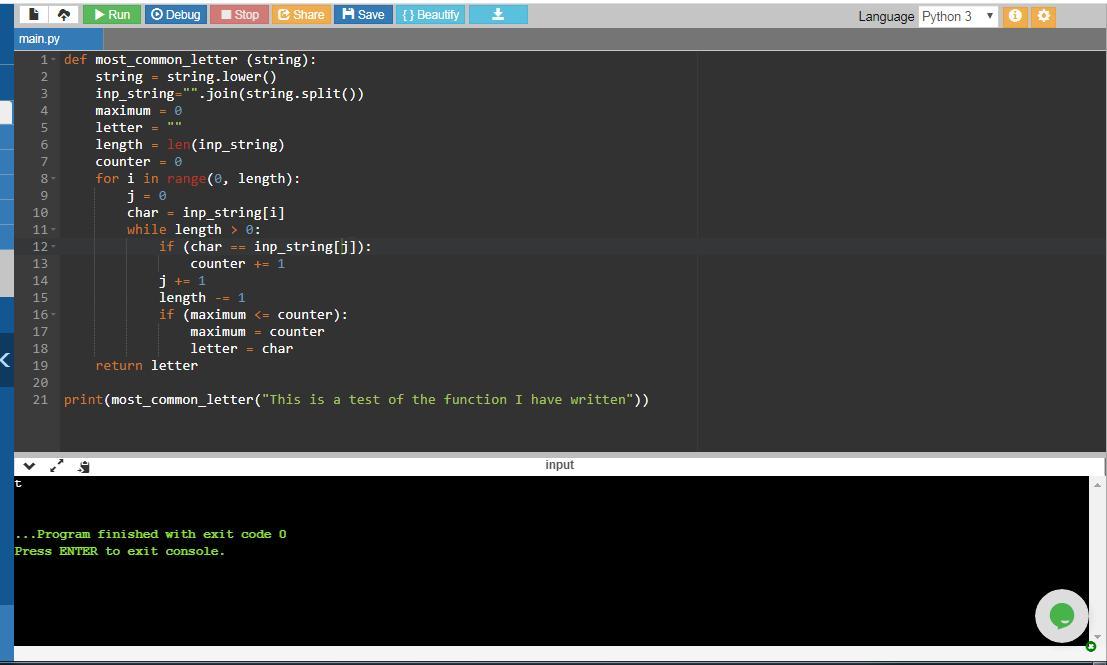Collapse the while block at line 11

pos(53,230)
